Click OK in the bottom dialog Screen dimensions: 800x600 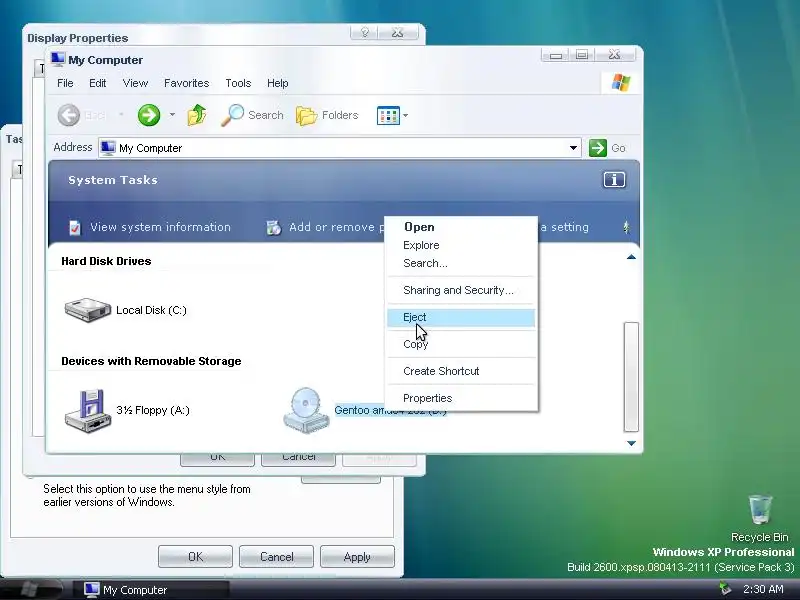click(x=195, y=557)
